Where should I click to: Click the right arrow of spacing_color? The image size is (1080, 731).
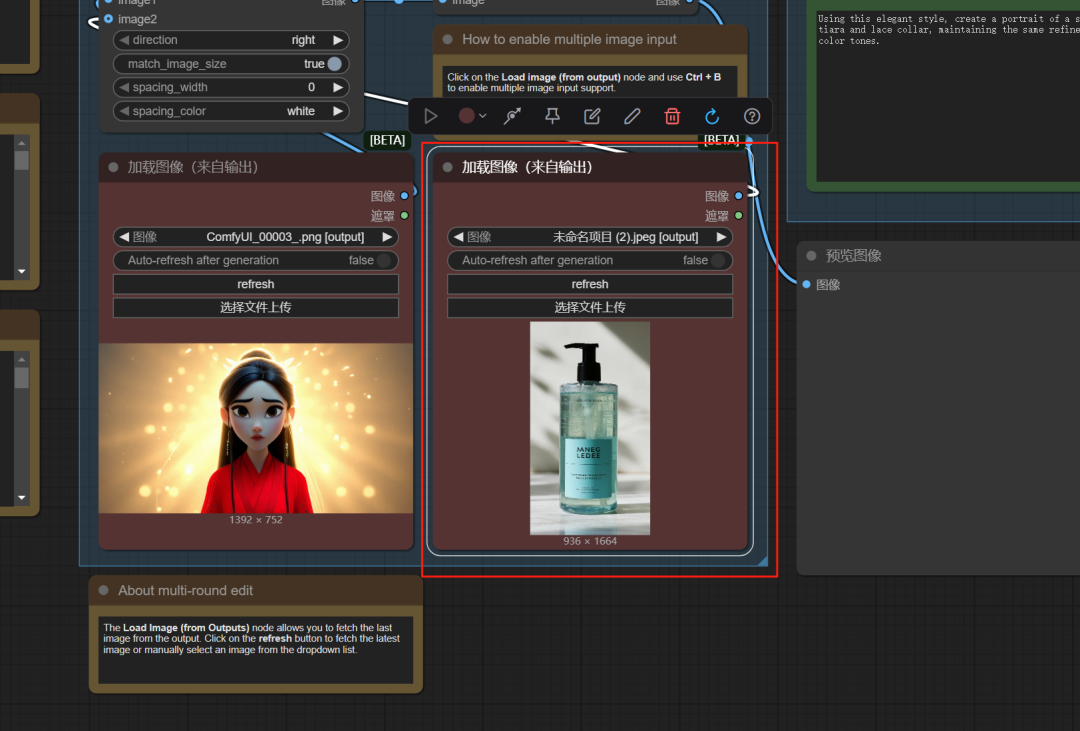coord(338,111)
